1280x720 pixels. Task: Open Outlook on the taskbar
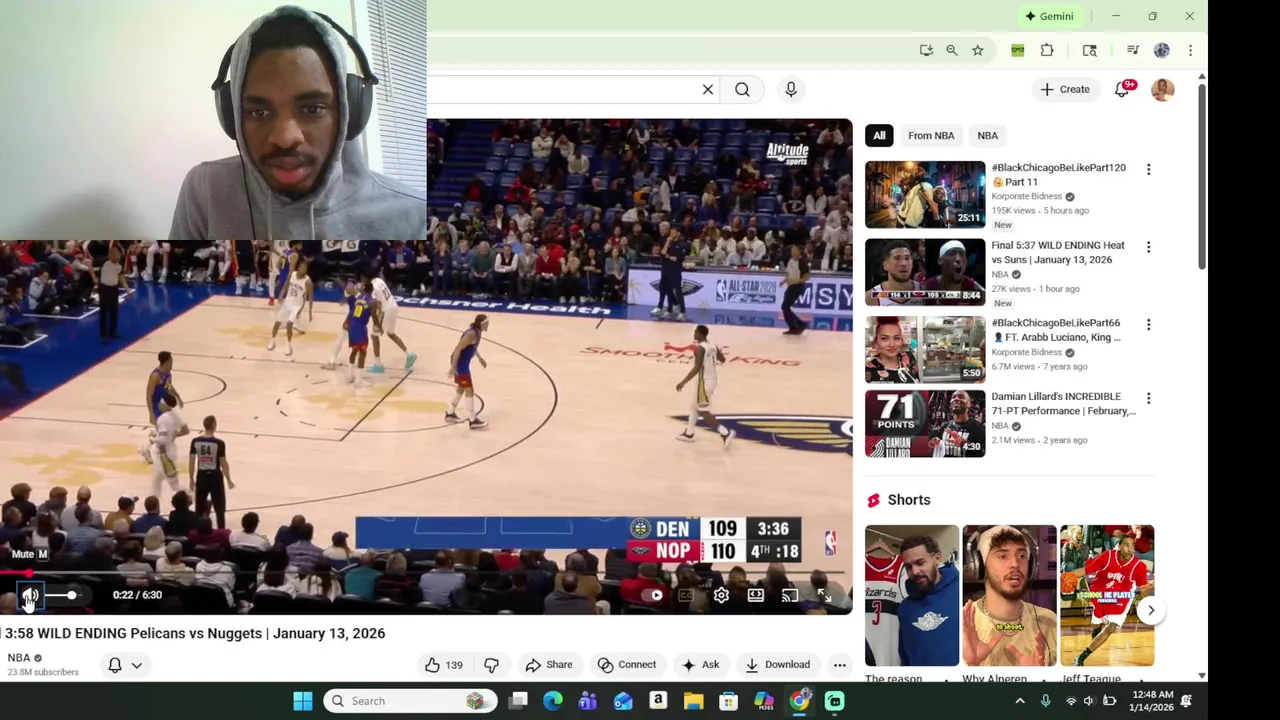click(623, 701)
